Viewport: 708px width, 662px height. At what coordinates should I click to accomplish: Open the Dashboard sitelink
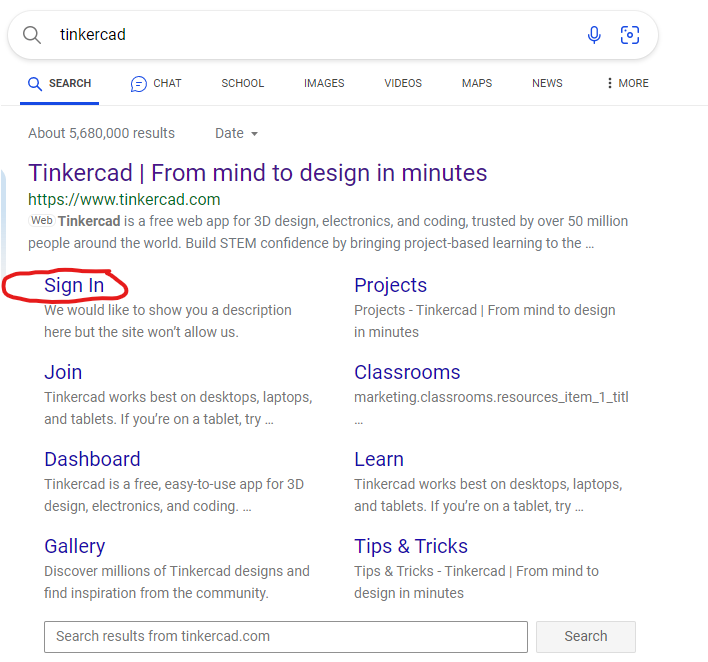pyautogui.click(x=93, y=459)
